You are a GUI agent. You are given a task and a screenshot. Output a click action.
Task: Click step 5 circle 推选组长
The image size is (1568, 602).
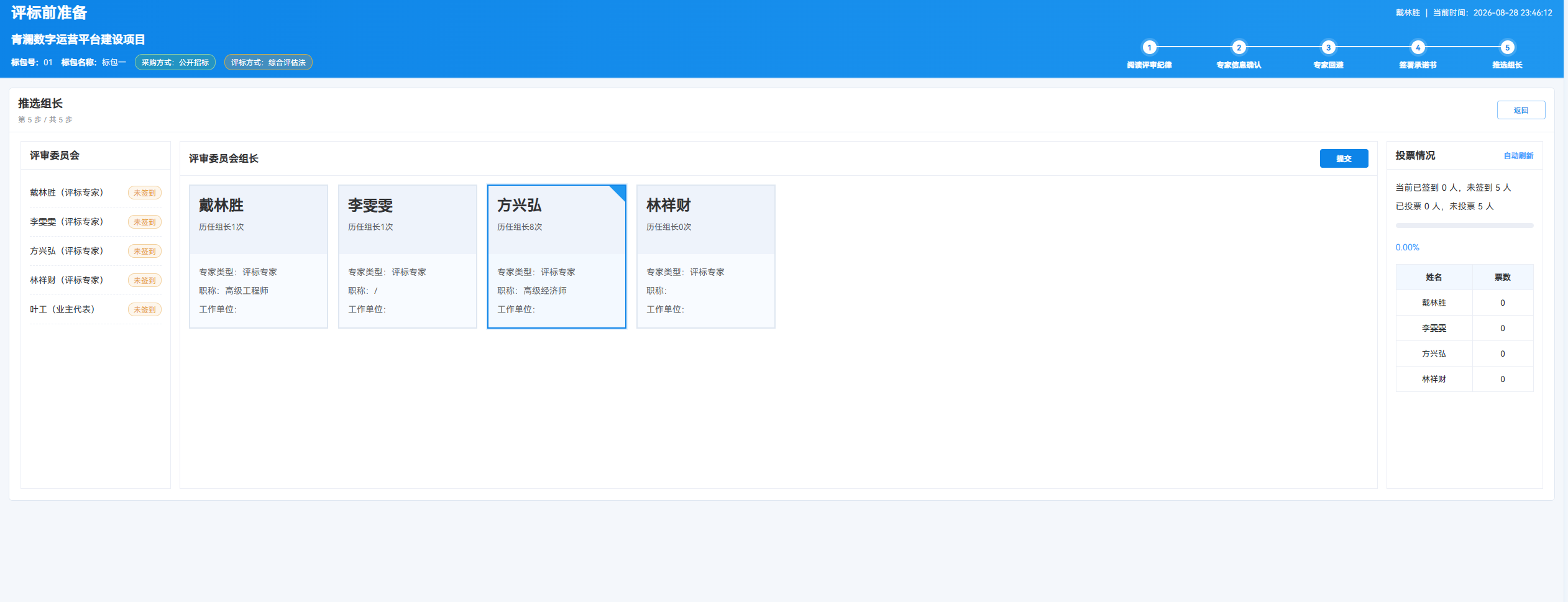1507,47
